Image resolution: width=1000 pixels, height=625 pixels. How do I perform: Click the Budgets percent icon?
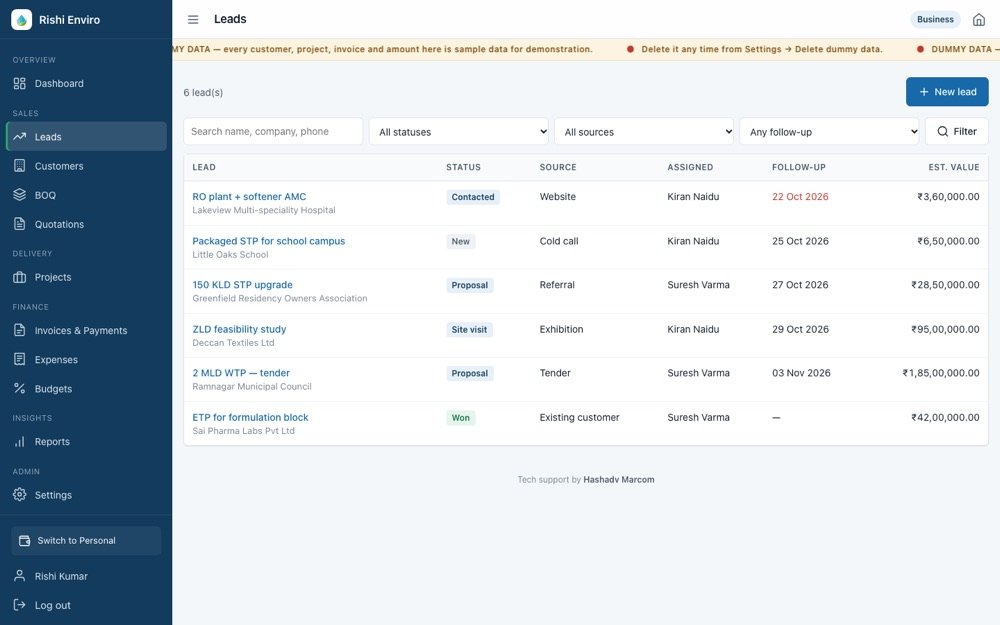tap(20, 388)
